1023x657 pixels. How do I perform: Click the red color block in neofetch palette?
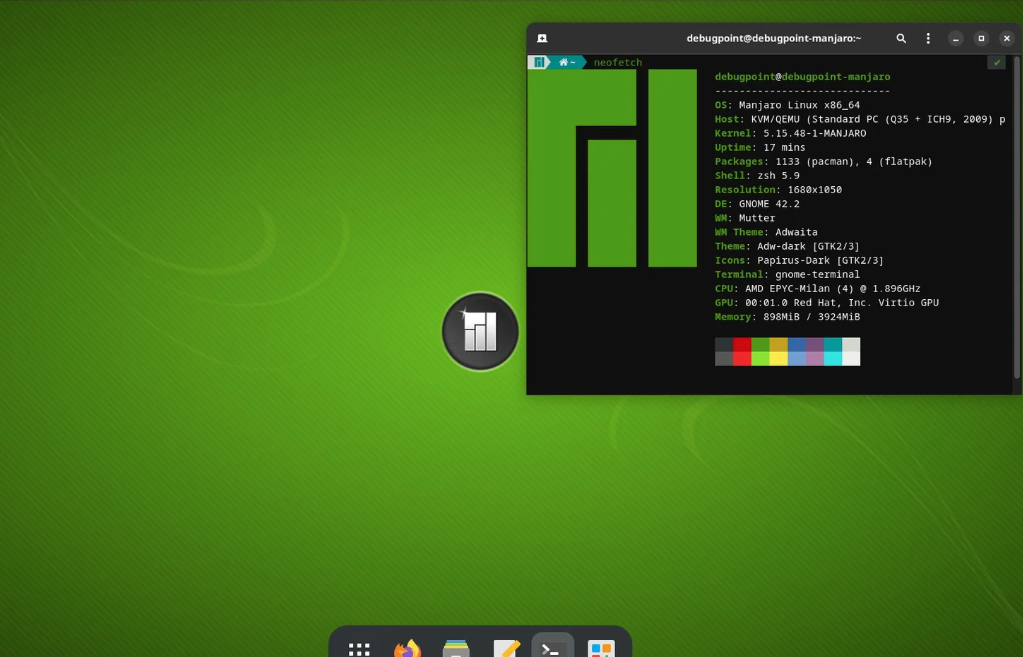[742, 345]
